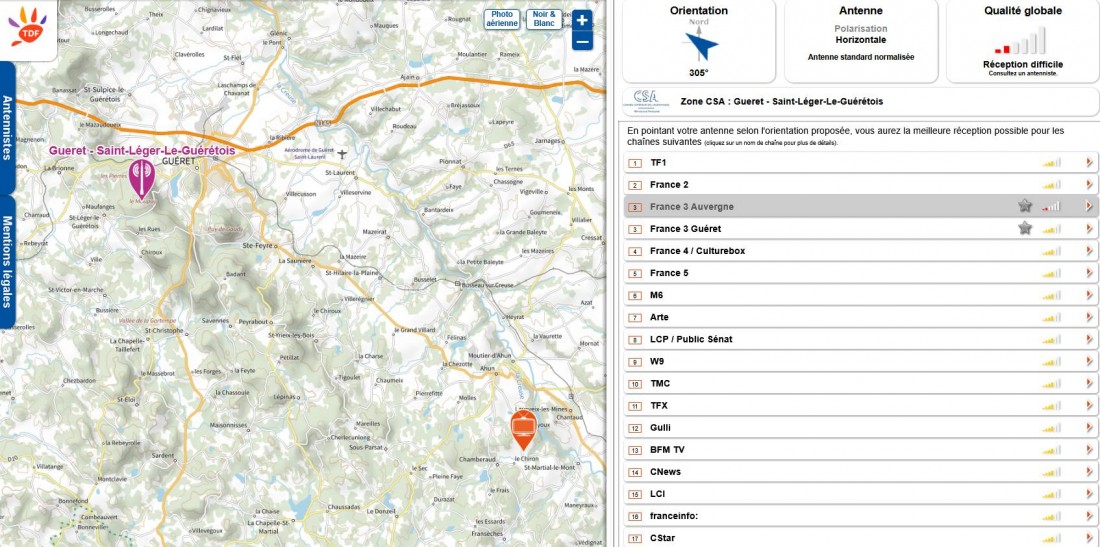Screen dimensions: 1100x547
Task: Select the orange TV location marker
Action: [x=523, y=430]
